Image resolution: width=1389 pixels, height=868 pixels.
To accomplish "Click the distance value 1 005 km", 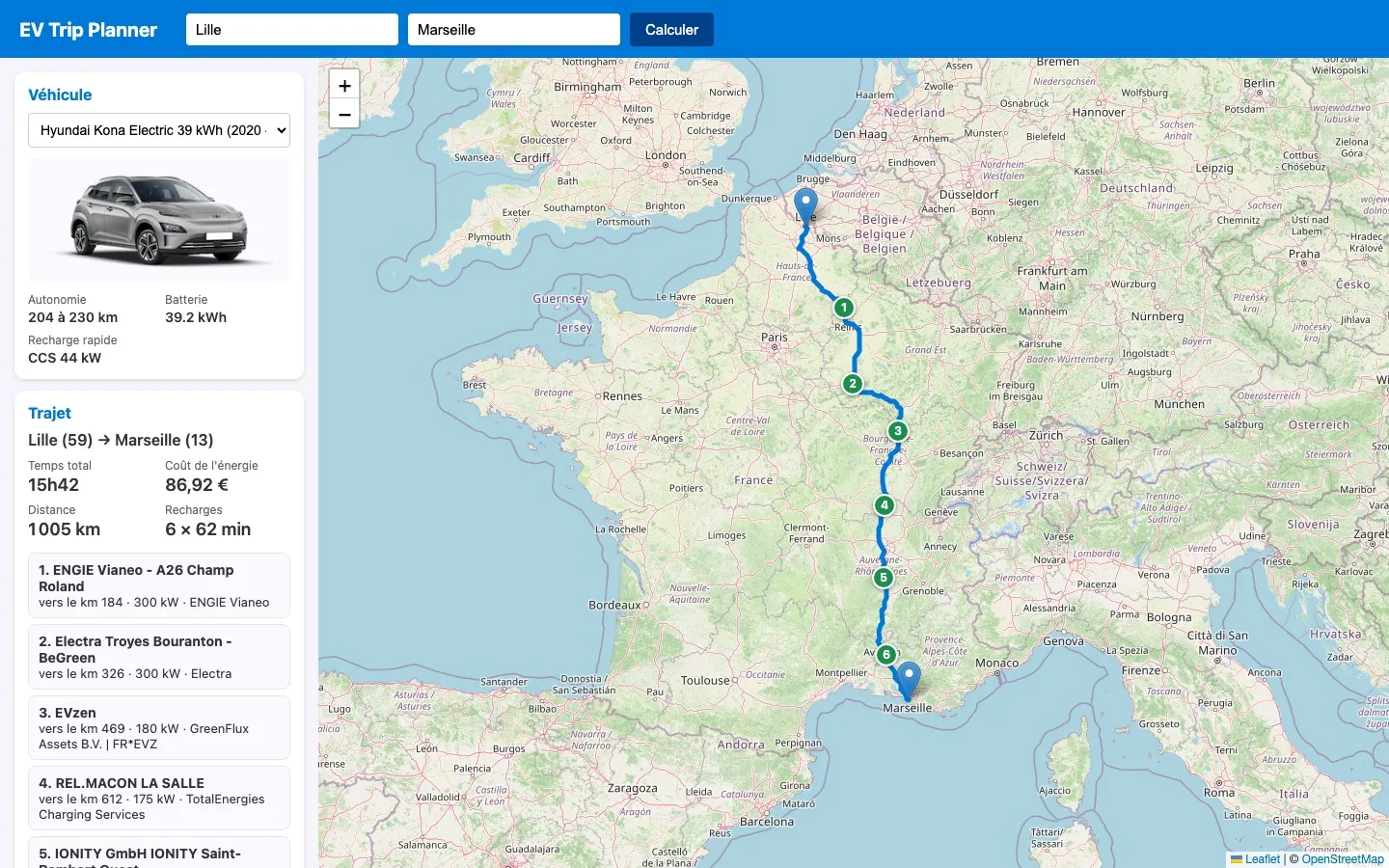I will [65, 529].
